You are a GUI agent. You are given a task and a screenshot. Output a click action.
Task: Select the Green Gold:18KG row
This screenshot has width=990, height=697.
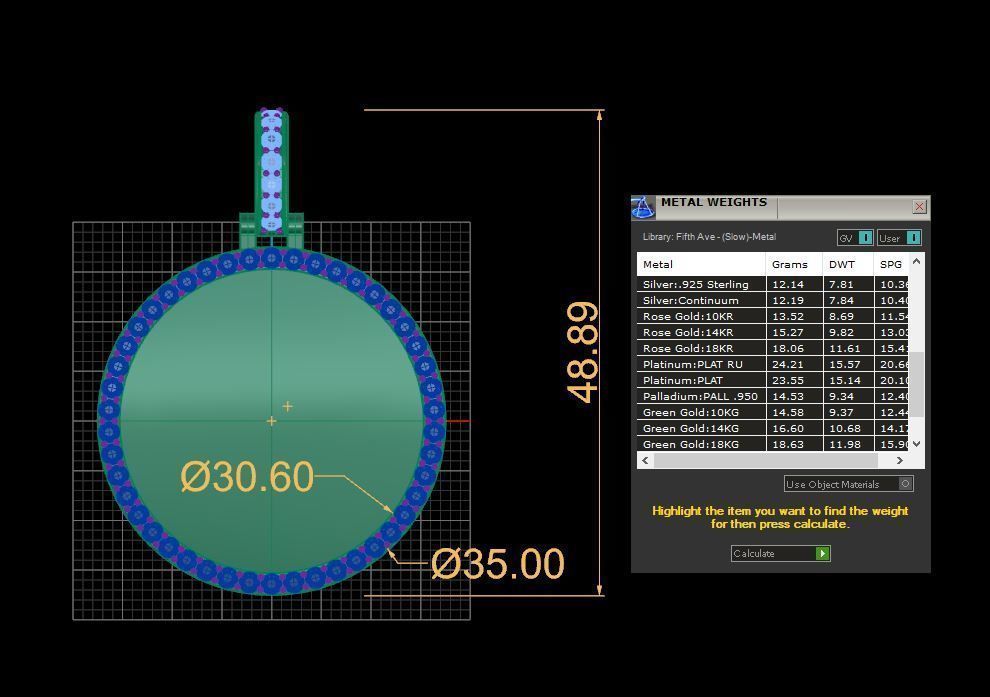pos(773,444)
